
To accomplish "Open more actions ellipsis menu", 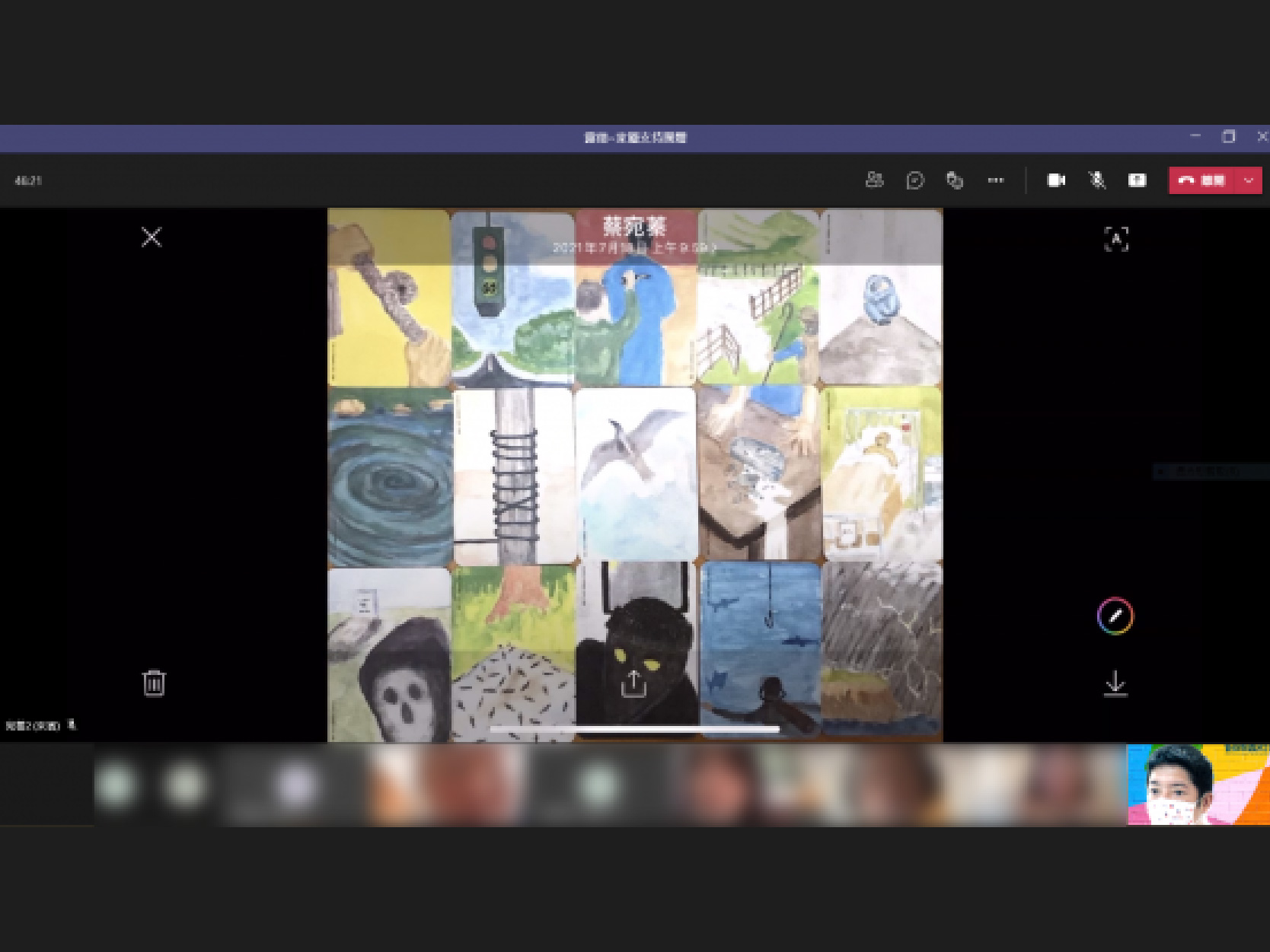I will click(995, 180).
